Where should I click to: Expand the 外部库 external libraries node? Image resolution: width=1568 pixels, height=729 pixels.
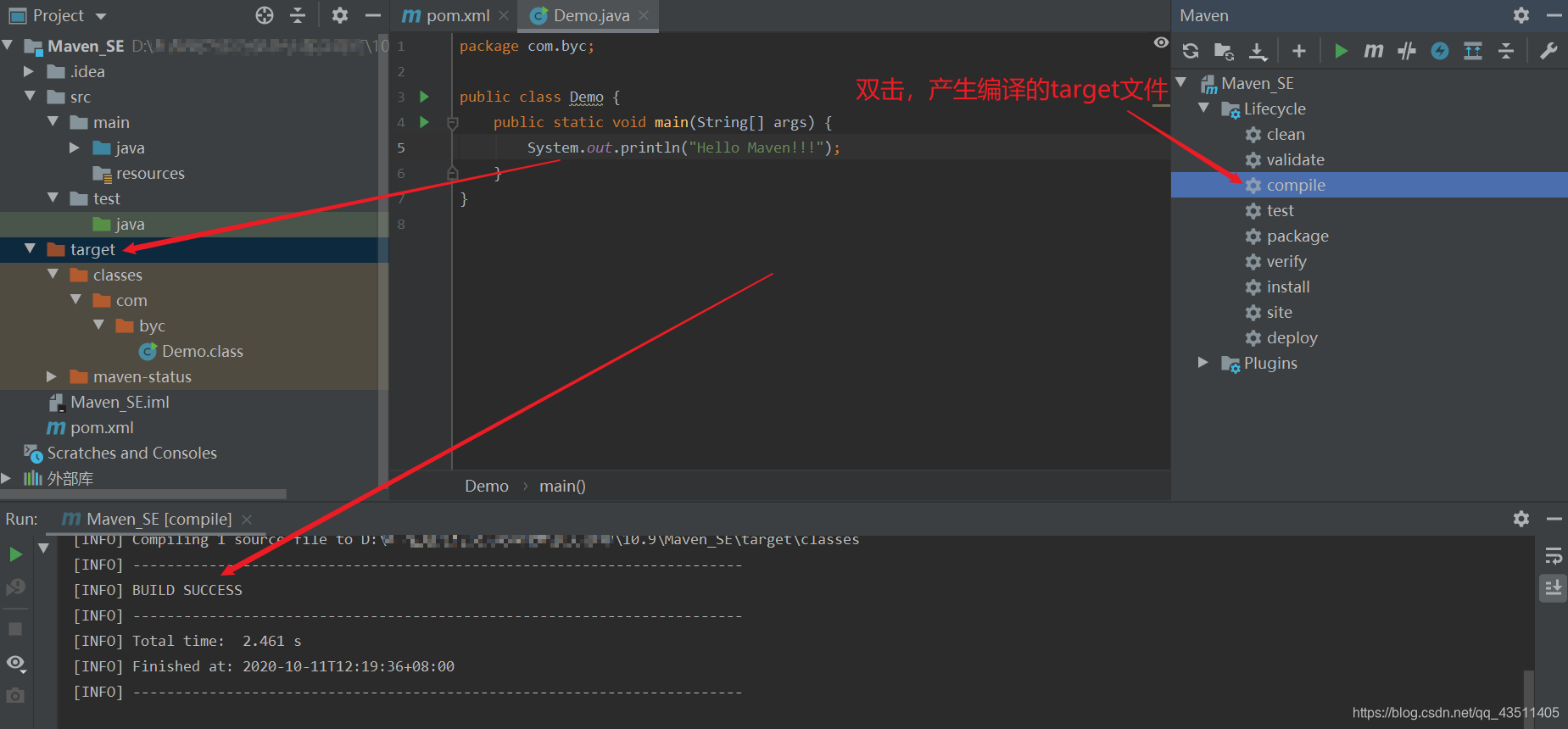7,478
